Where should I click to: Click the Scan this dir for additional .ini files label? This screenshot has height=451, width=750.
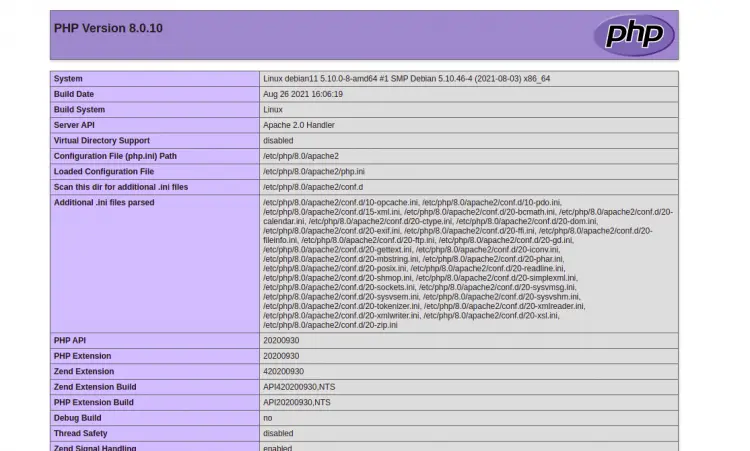121,187
